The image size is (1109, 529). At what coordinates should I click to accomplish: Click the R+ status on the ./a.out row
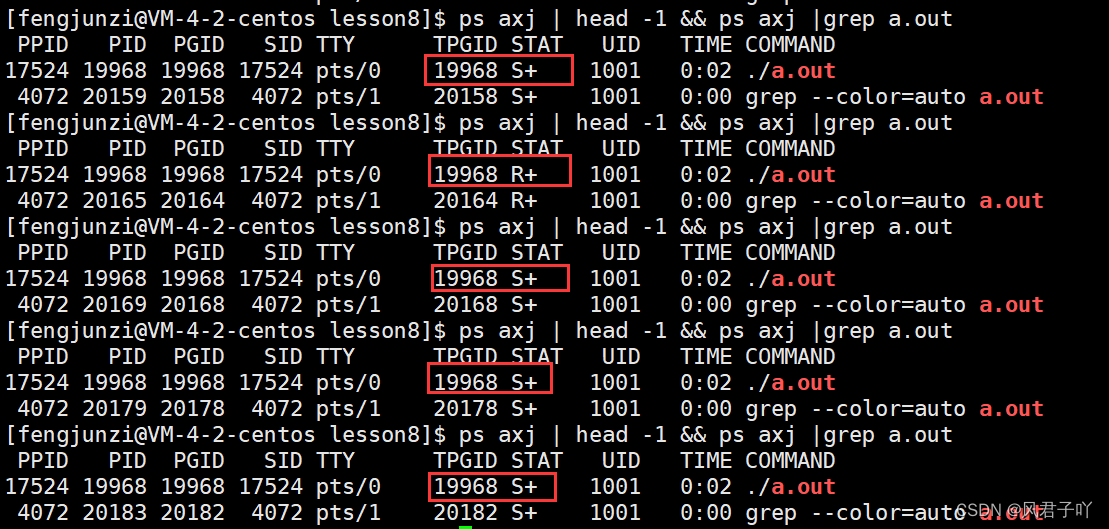524,175
